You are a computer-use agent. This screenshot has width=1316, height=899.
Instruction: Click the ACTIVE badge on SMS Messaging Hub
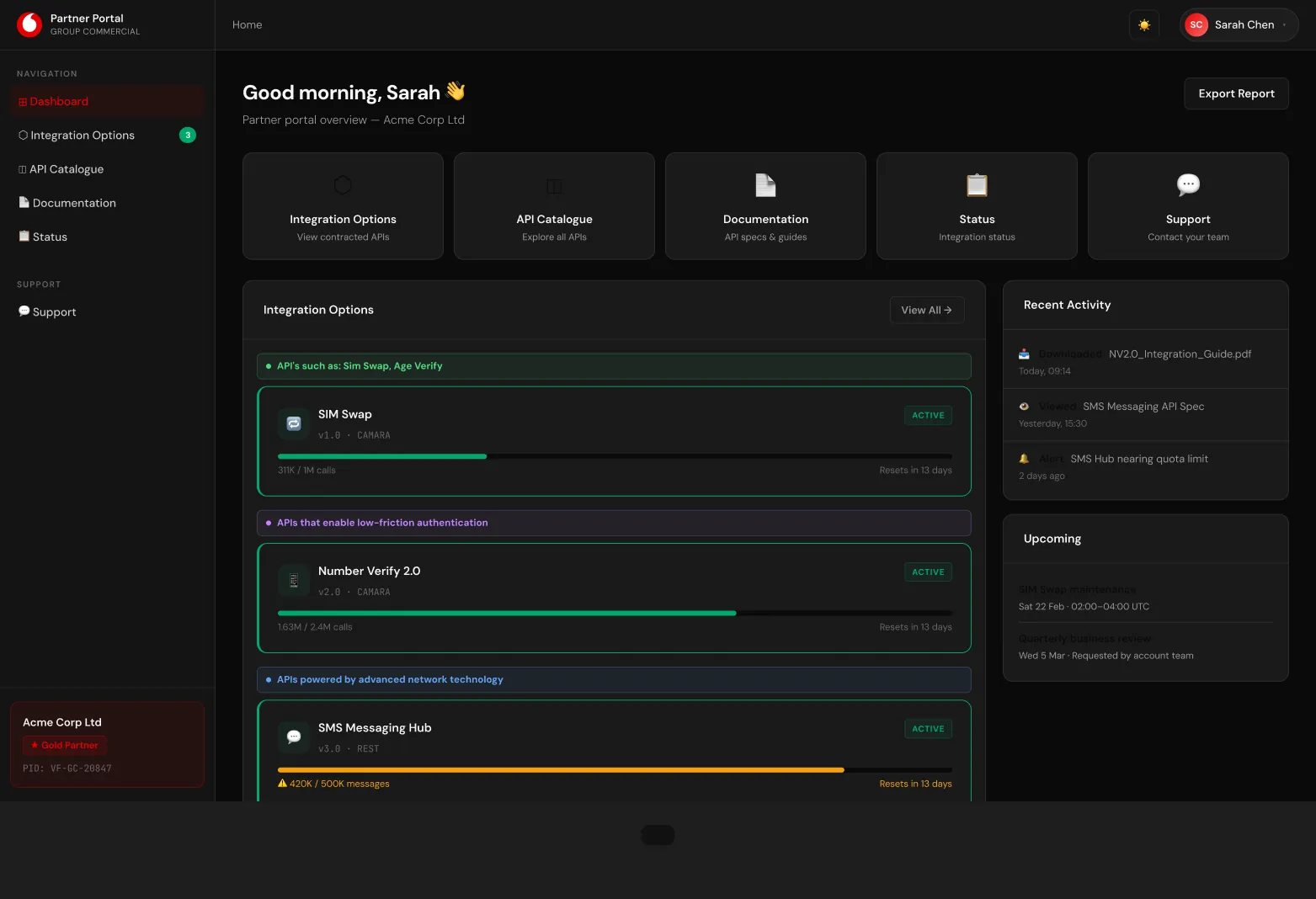tap(928, 728)
